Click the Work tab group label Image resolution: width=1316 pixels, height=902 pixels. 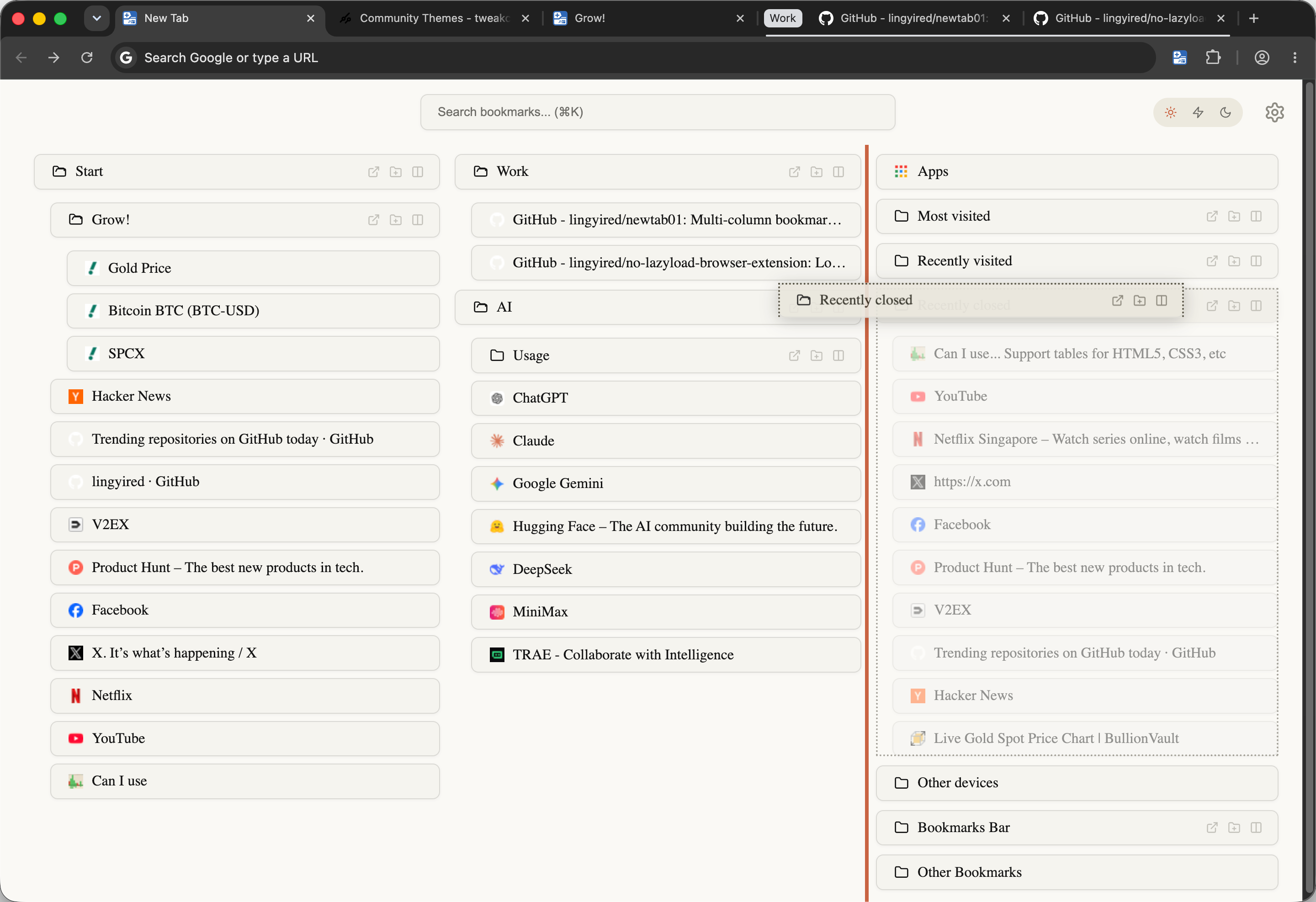[783, 18]
